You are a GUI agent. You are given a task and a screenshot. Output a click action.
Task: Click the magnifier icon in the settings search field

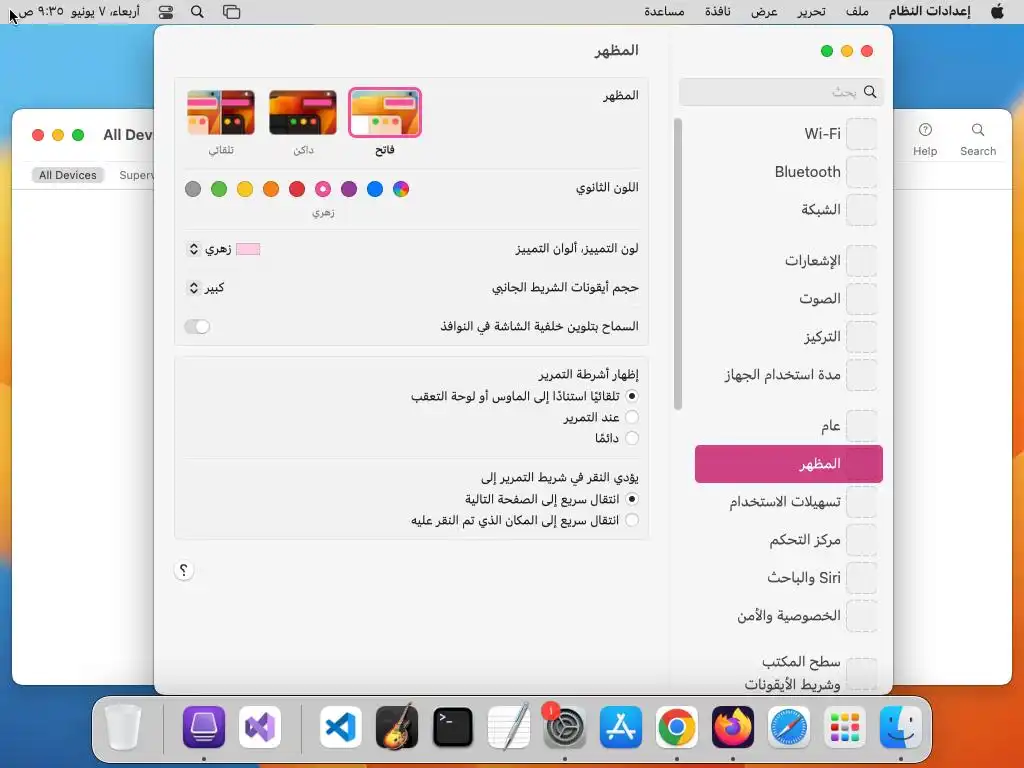870,91
